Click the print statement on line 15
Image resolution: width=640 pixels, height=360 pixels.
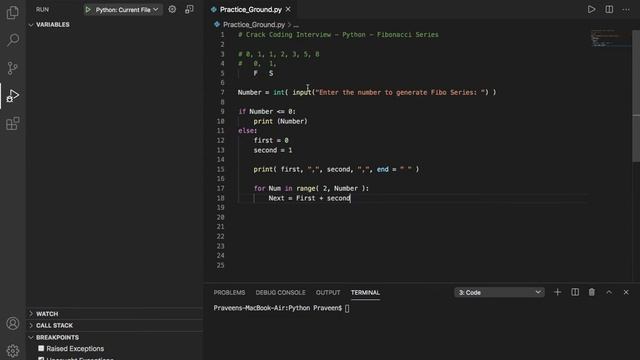336,169
